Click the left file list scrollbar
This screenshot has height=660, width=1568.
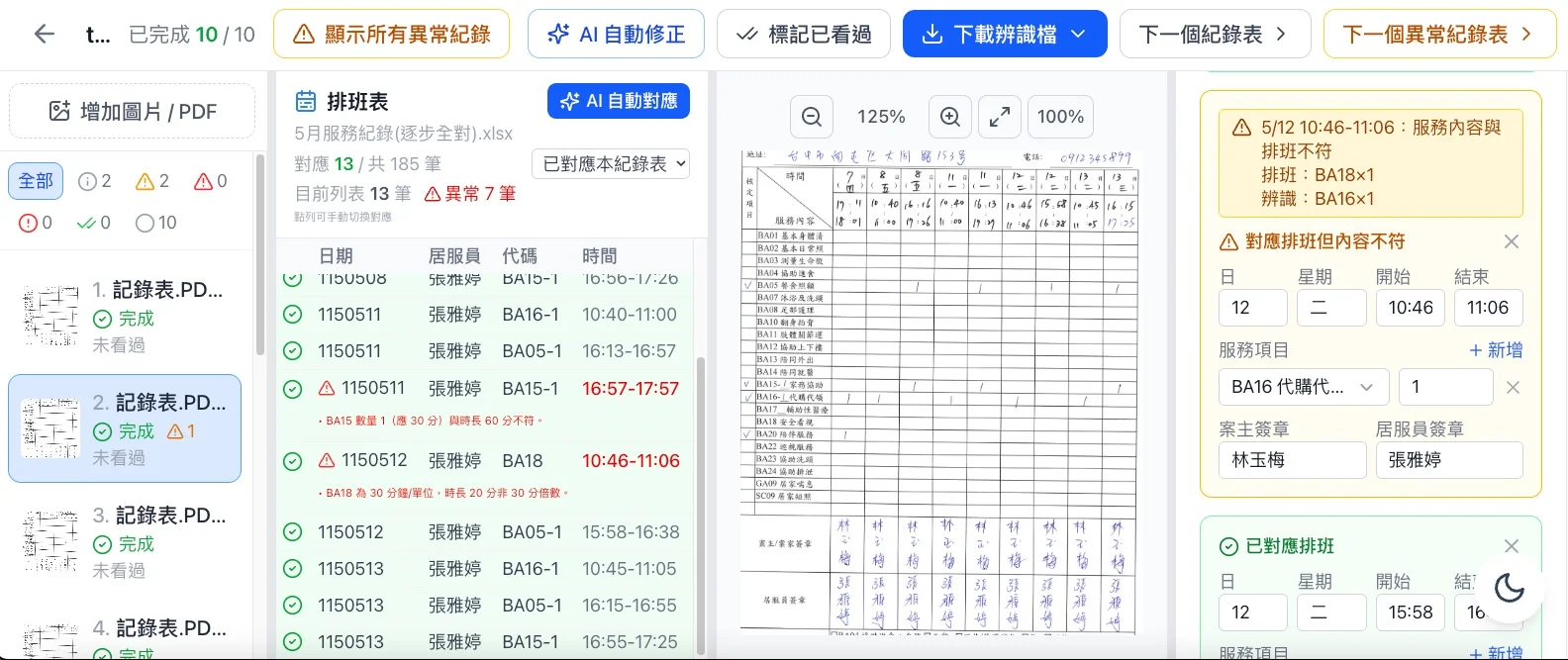point(260,255)
